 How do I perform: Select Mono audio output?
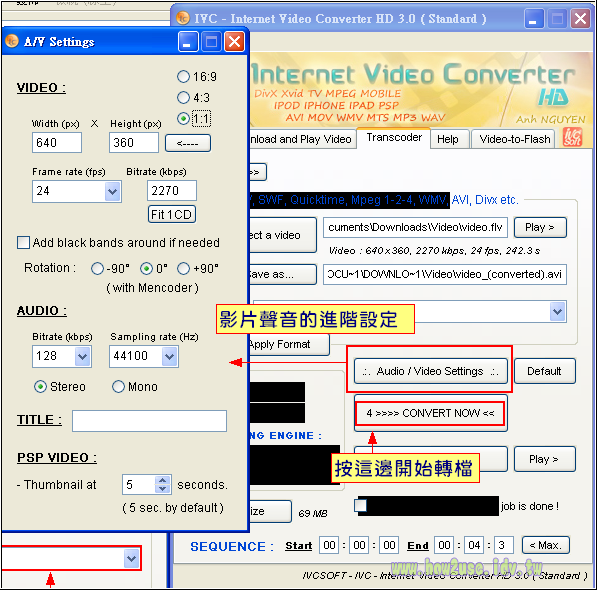(118, 387)
